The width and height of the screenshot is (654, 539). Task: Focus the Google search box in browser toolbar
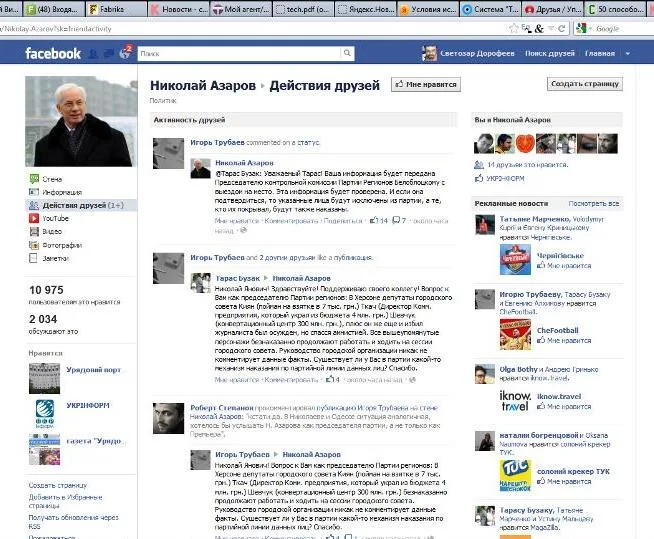coord(619,28)
